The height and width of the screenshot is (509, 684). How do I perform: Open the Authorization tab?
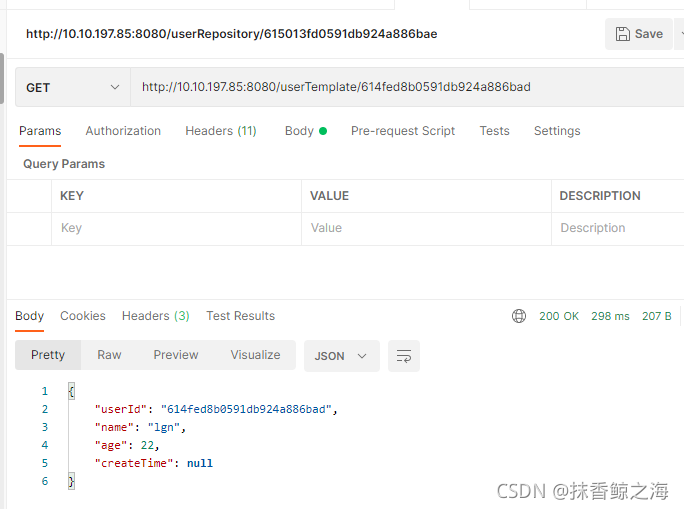point(123,131)
